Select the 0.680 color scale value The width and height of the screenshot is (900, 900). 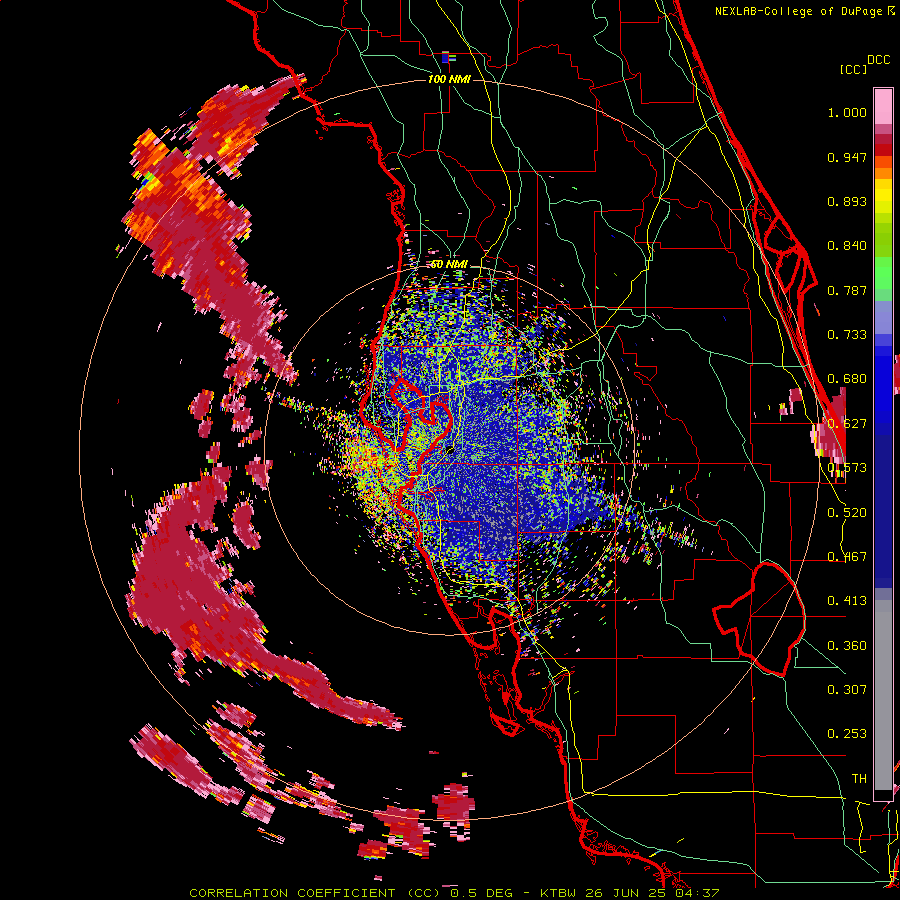pos(847,379)
